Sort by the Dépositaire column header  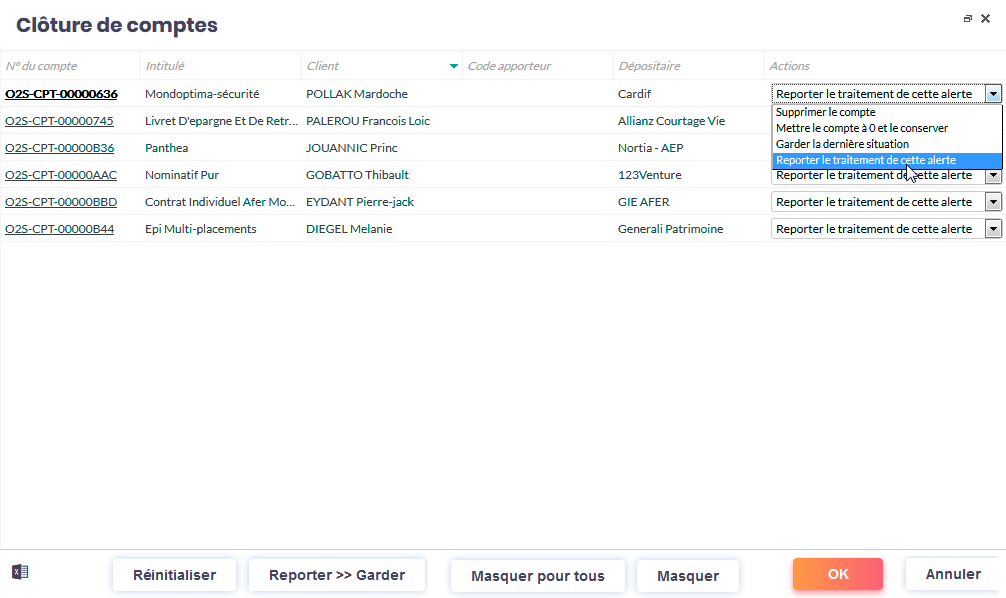(x=649, y=66)
